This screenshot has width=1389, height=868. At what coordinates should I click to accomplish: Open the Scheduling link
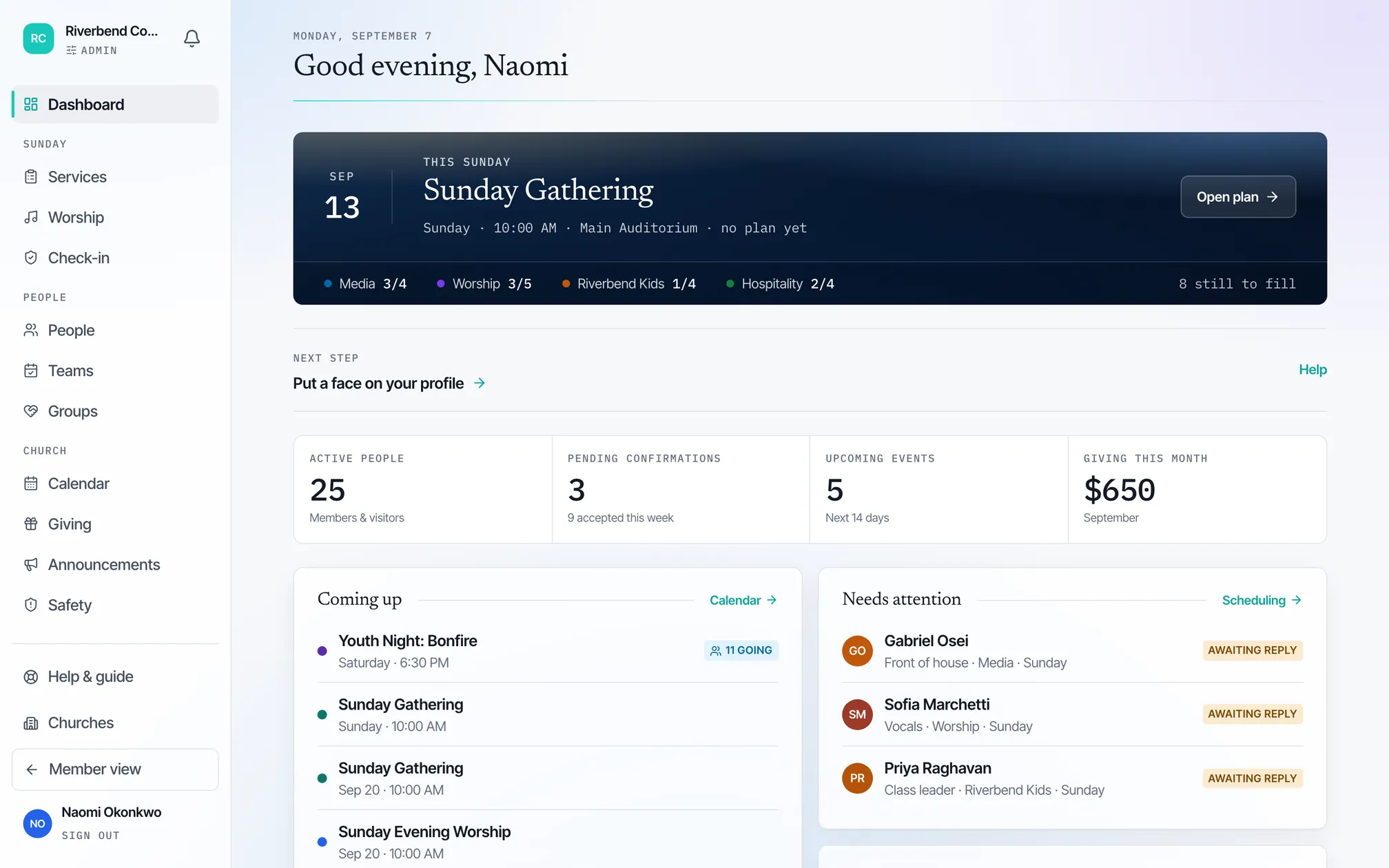(1262, 600)
